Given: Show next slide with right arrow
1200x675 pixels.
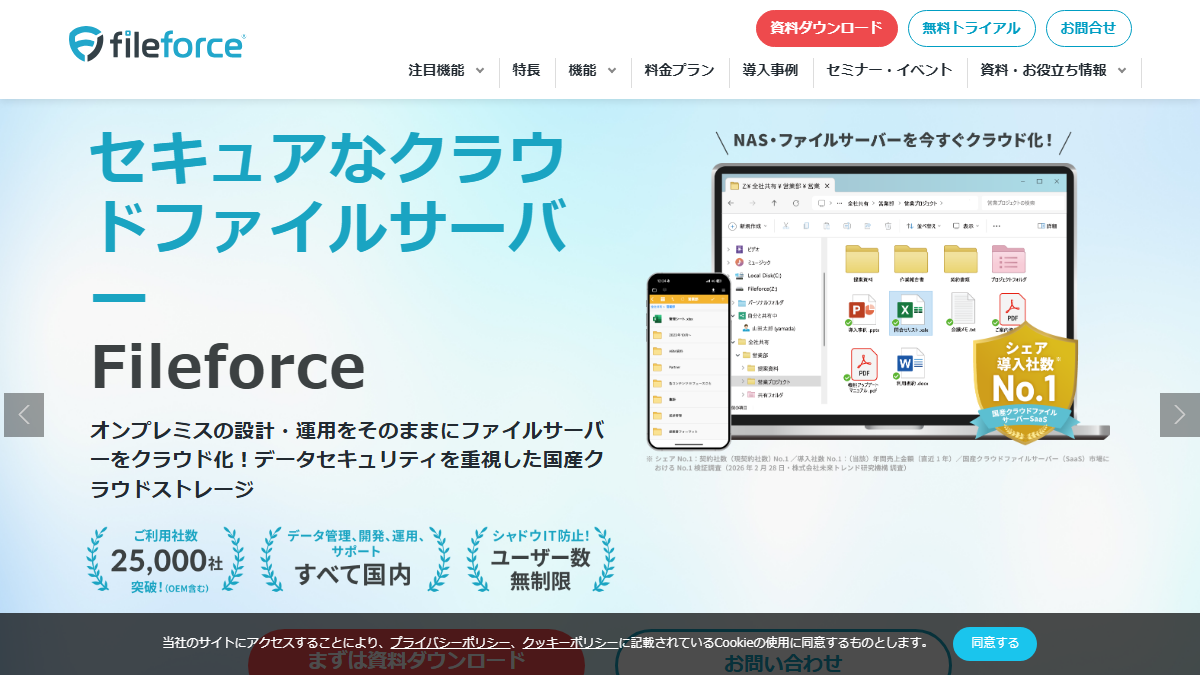Looking at the screenshot, I should tap(1179, 415).
